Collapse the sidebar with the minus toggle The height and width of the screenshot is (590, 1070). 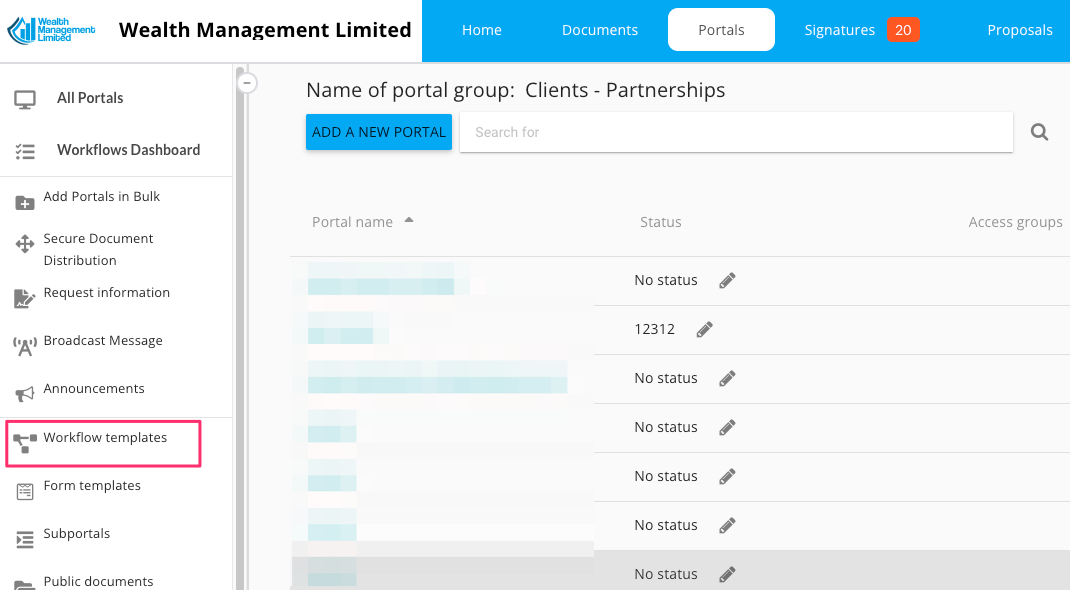coord(247,83)
